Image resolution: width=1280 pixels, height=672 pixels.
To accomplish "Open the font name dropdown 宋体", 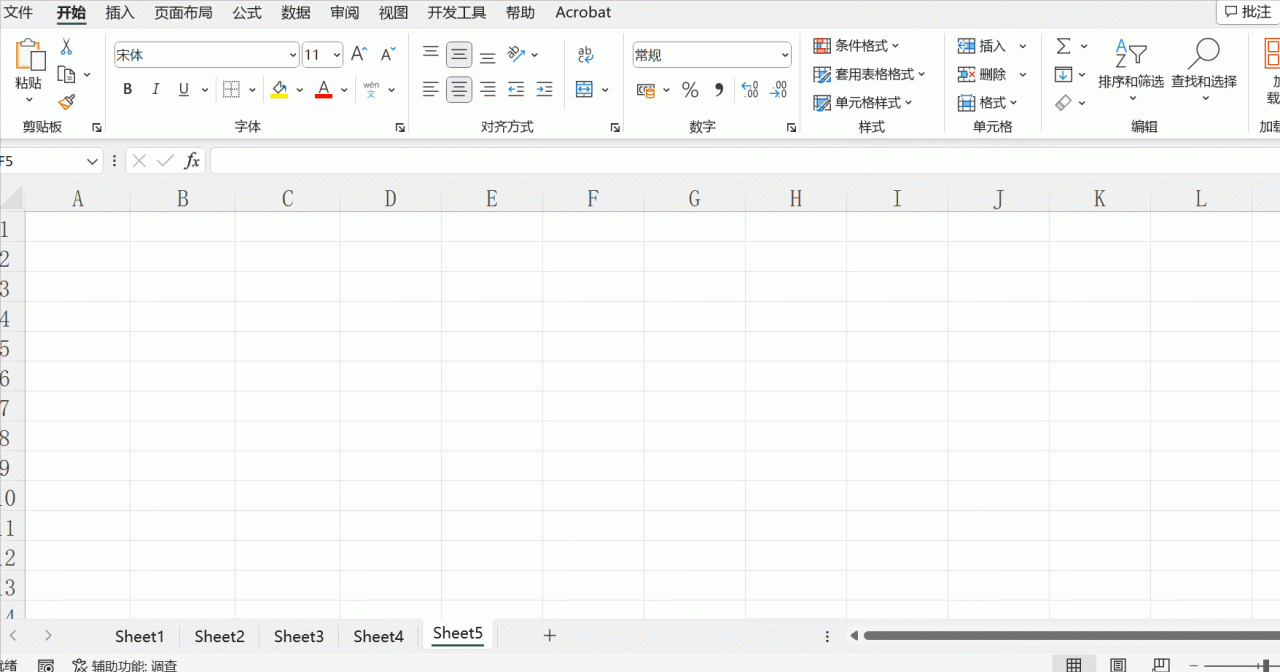I will coord(293,55).
